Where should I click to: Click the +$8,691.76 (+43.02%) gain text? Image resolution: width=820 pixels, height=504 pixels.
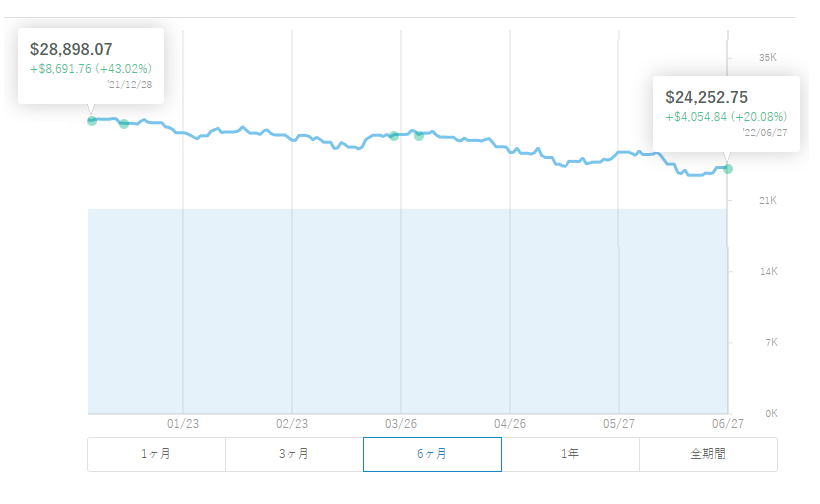91,69
